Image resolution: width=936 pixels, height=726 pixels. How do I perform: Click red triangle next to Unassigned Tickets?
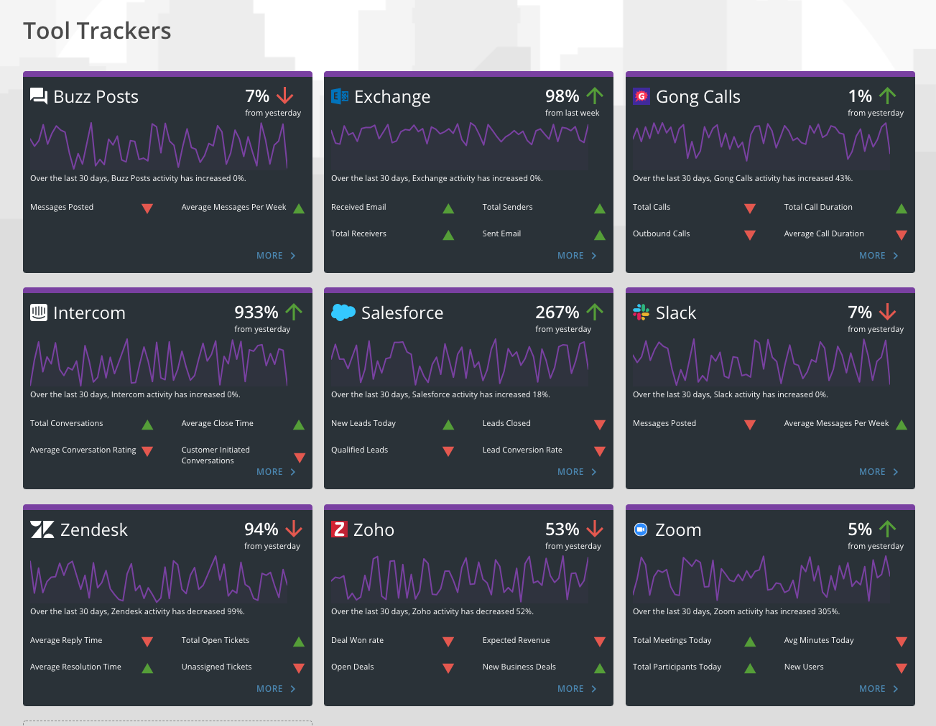click(x=299, y=668)
